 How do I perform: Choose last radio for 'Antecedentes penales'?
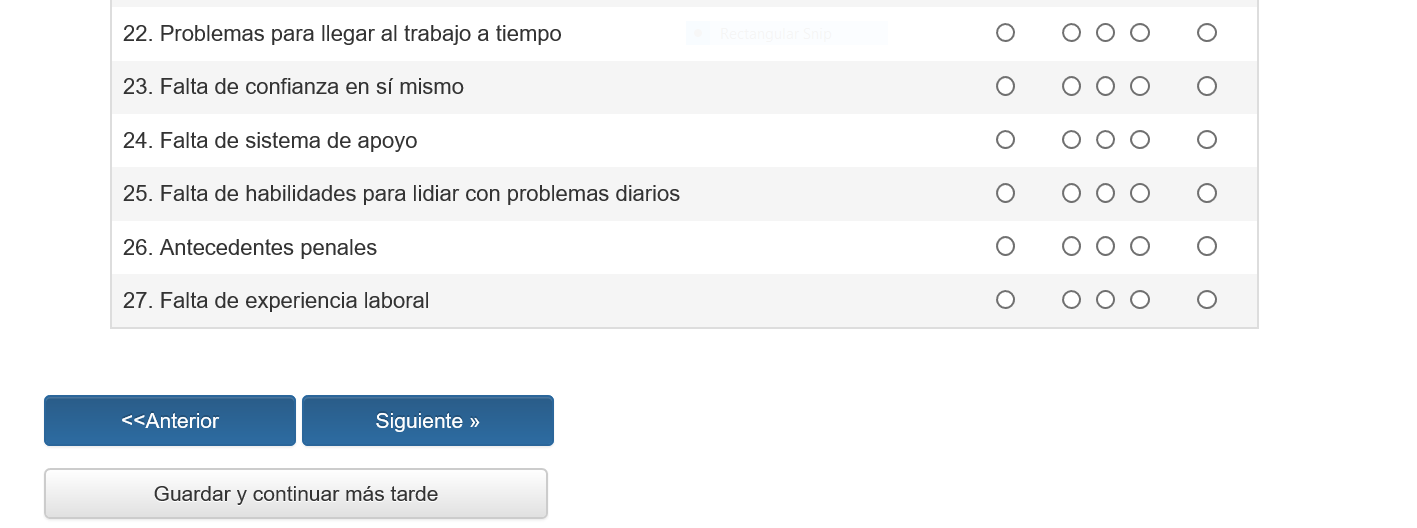(1207, 246)
